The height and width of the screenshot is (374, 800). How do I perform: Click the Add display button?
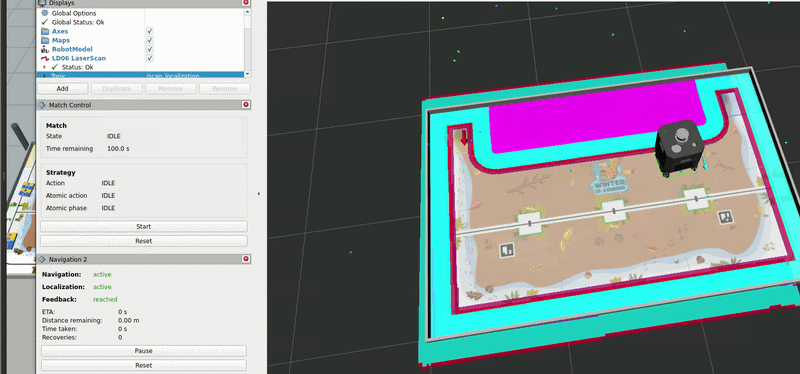(x=62, y=89)
